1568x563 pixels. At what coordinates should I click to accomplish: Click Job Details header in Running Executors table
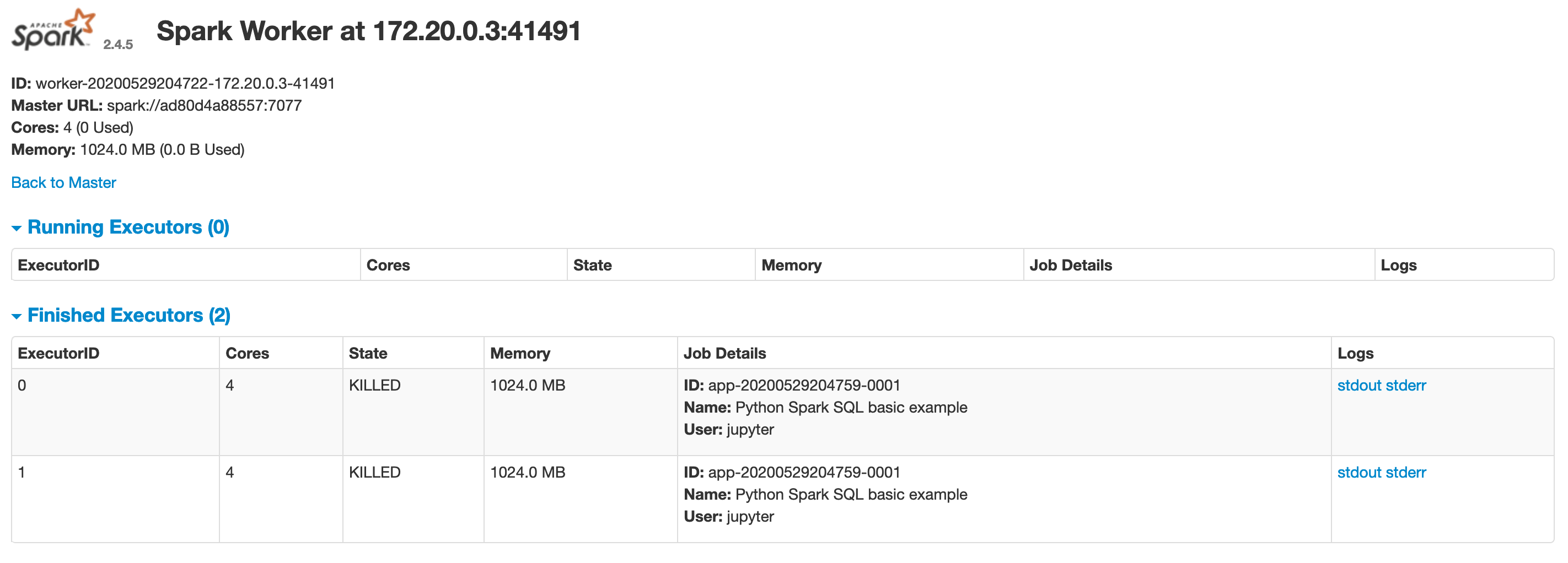click(x=1071, y=265)
